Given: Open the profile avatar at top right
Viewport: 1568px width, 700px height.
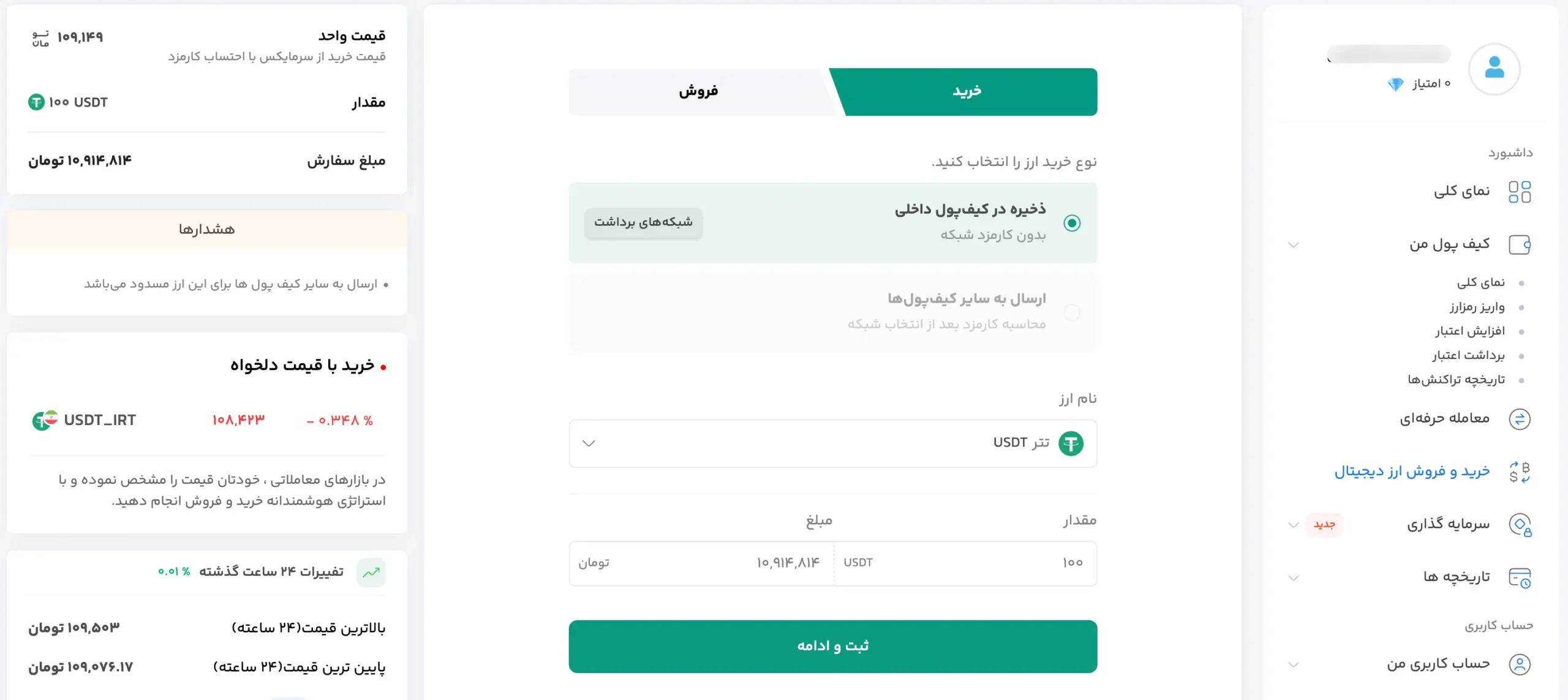Looking at the screenshot, I should point(1494,69).
